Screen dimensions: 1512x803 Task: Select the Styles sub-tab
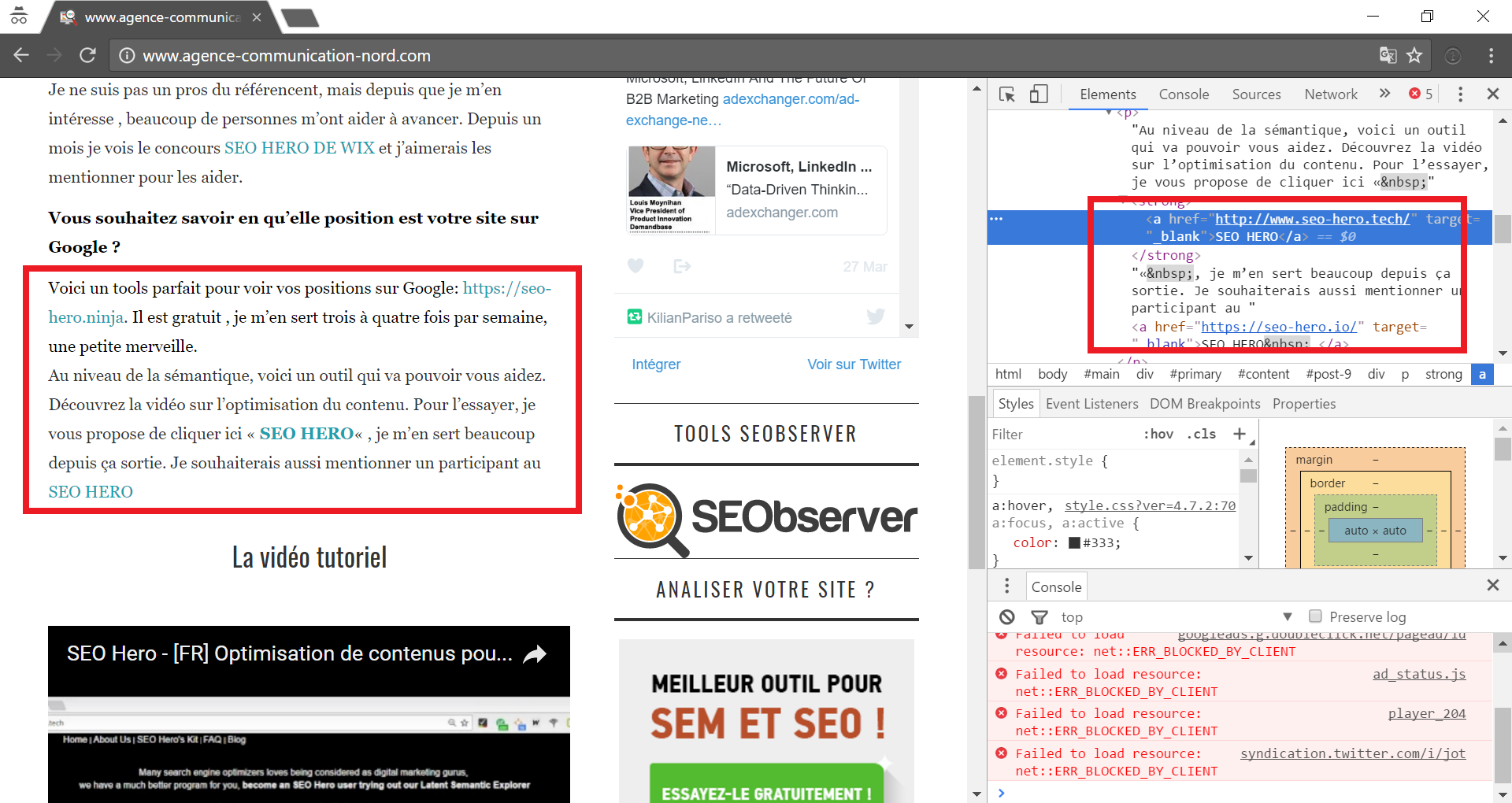point(1016,404)
